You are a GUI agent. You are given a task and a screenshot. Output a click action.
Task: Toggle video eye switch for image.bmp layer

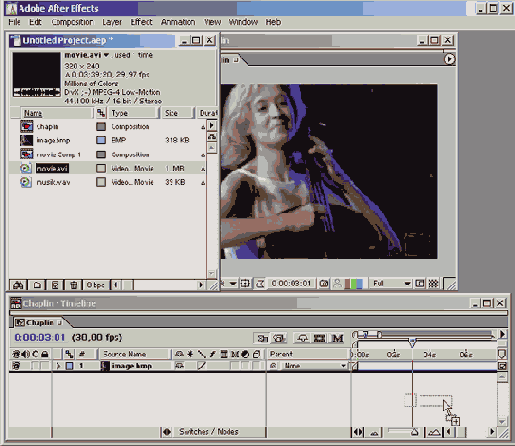coord(16,366)
